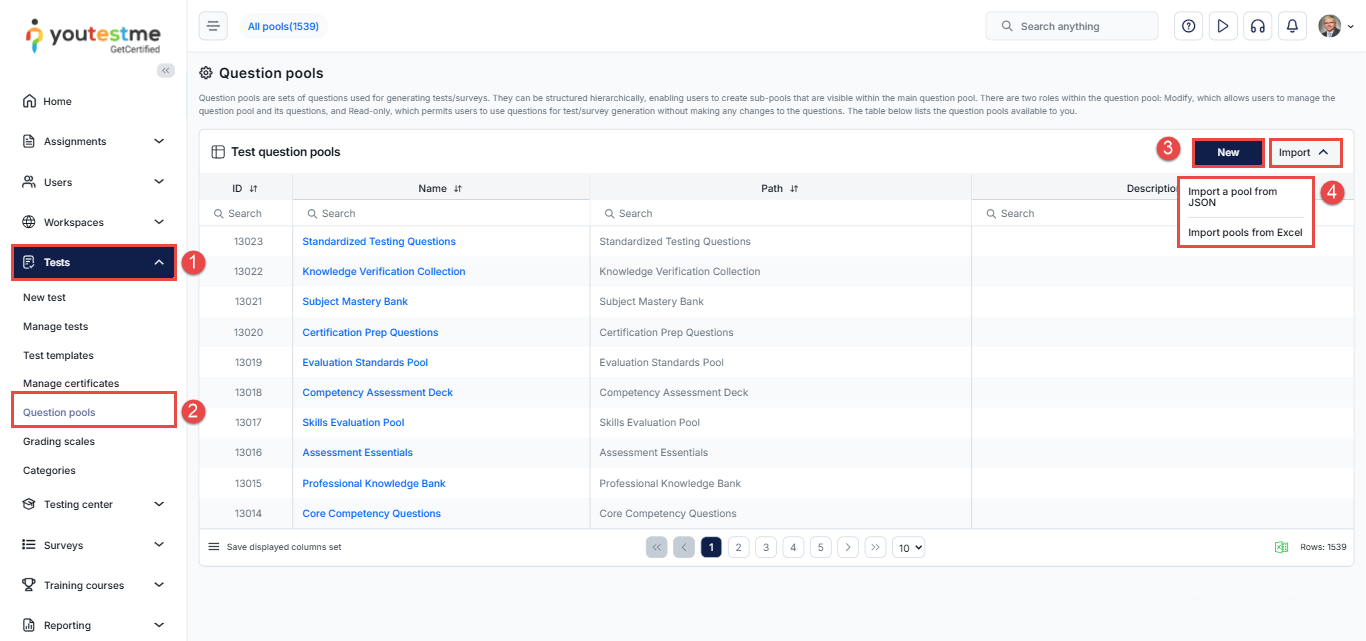This screenshot has width=1366, height=641.
Task: Open the help question mark icon
Action: pyautogui.click(x=1188, y=26)
